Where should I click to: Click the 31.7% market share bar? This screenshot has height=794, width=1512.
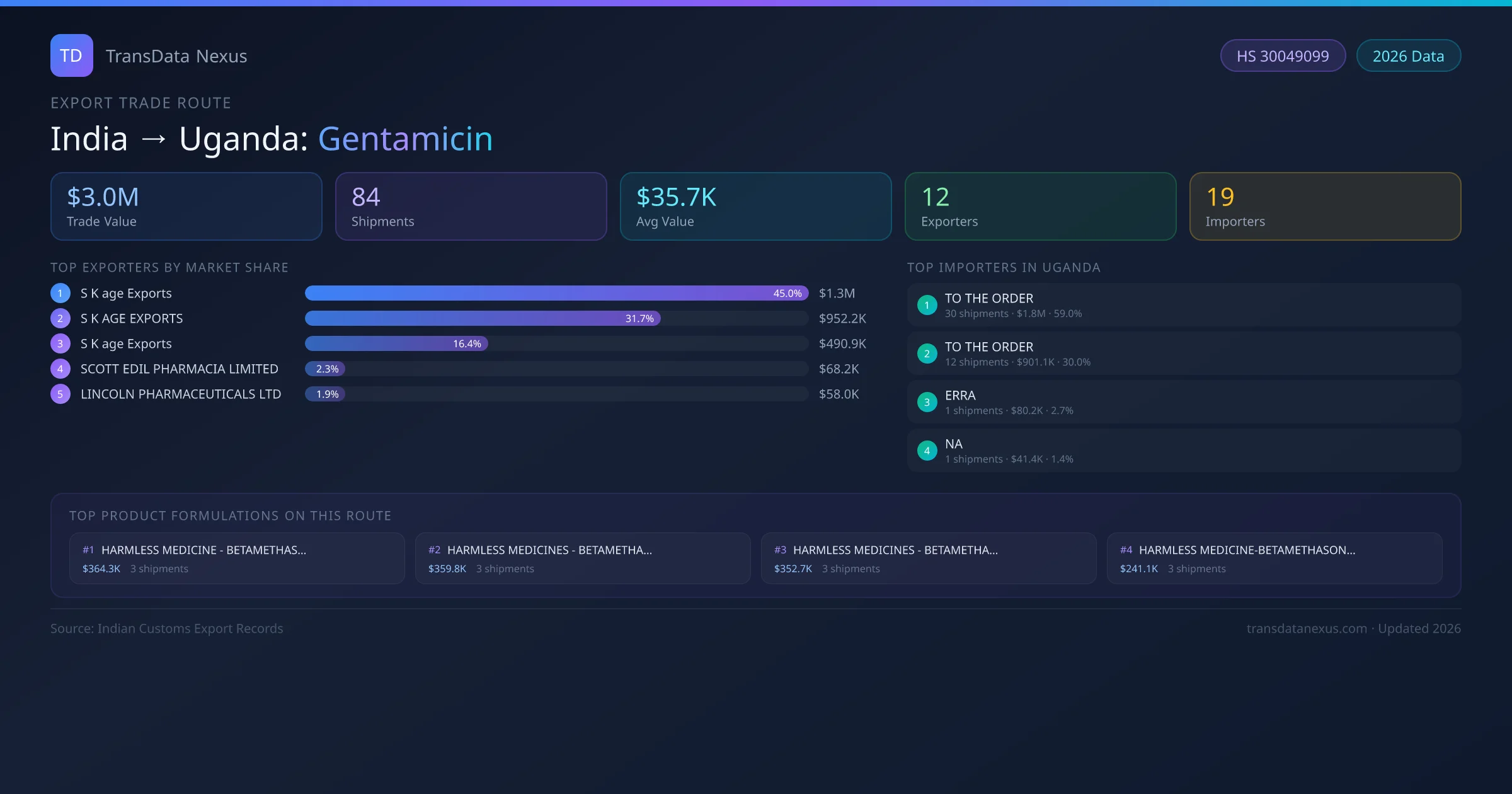[x=483, y=318]
